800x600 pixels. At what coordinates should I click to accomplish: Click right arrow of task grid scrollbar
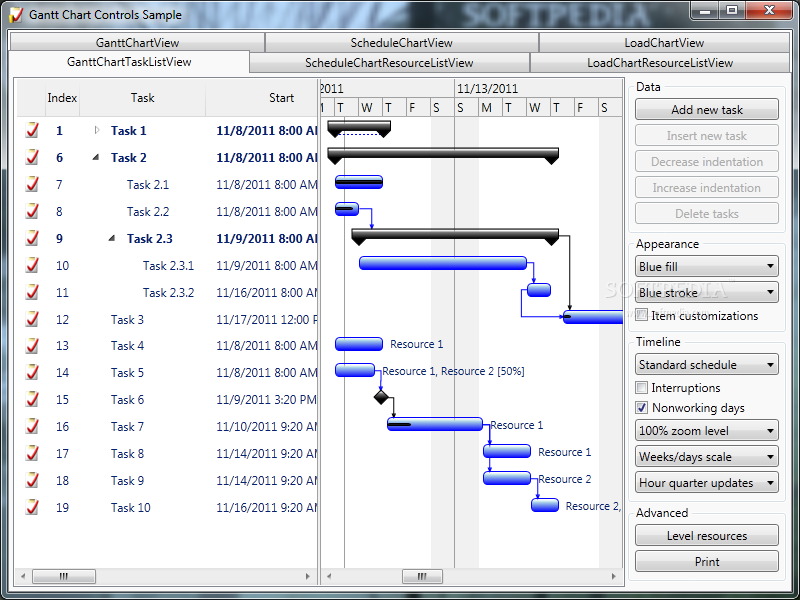(x=308, y=577)
